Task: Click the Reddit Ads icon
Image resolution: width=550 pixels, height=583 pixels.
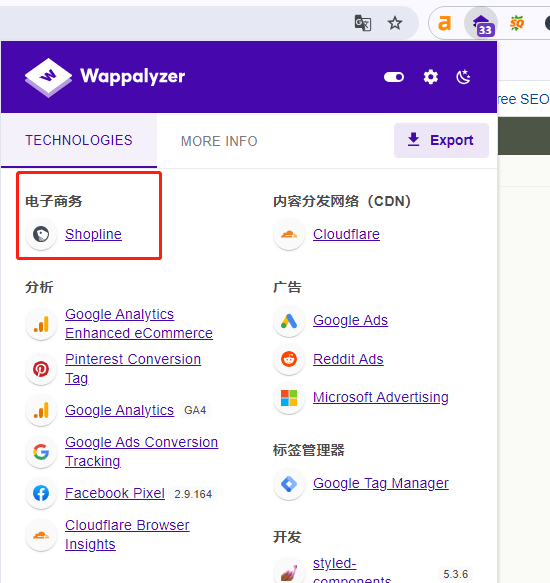Action: click(289, 359)
